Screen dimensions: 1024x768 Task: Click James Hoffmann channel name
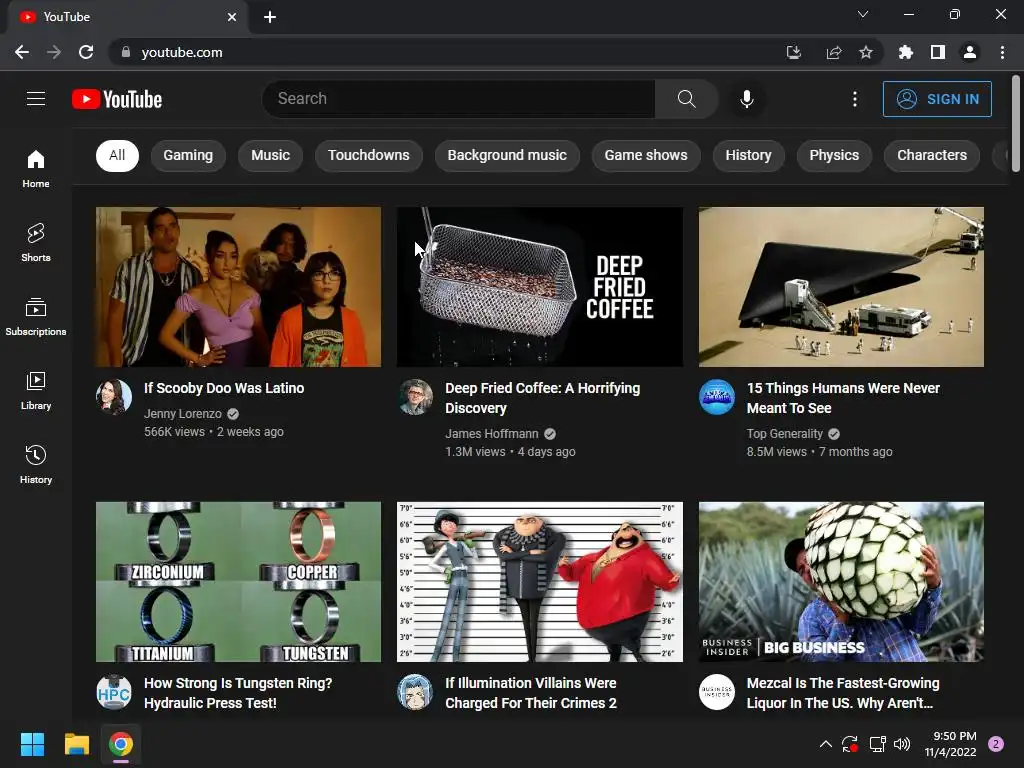click(492, 434)
